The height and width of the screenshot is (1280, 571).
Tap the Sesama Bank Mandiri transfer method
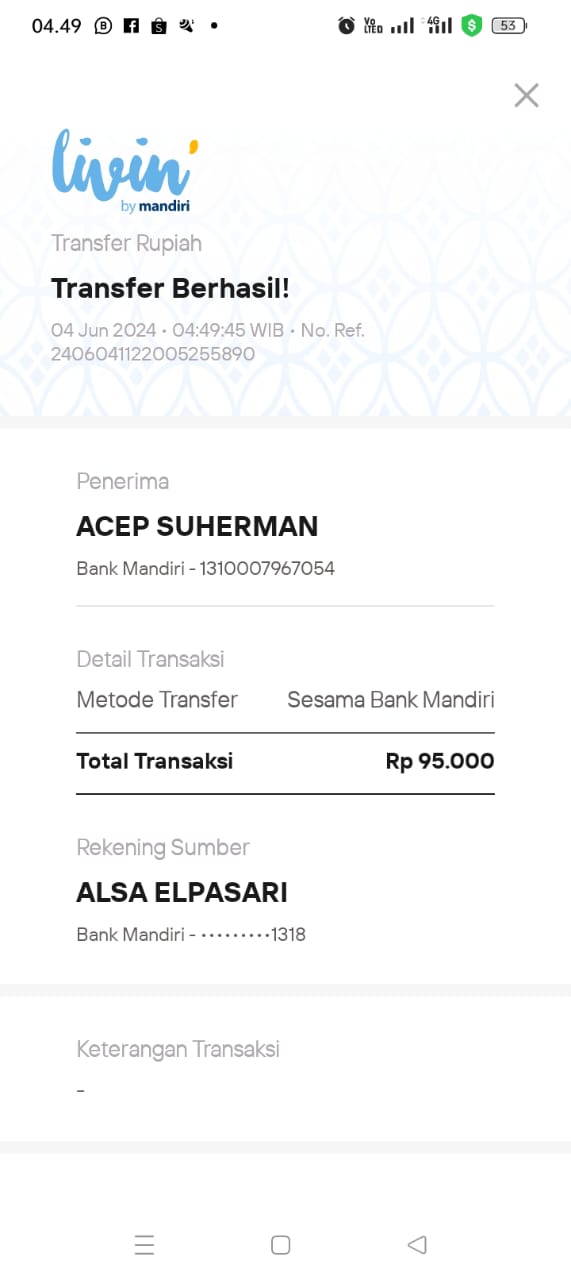pyautogui.click(x=391, y=700)
